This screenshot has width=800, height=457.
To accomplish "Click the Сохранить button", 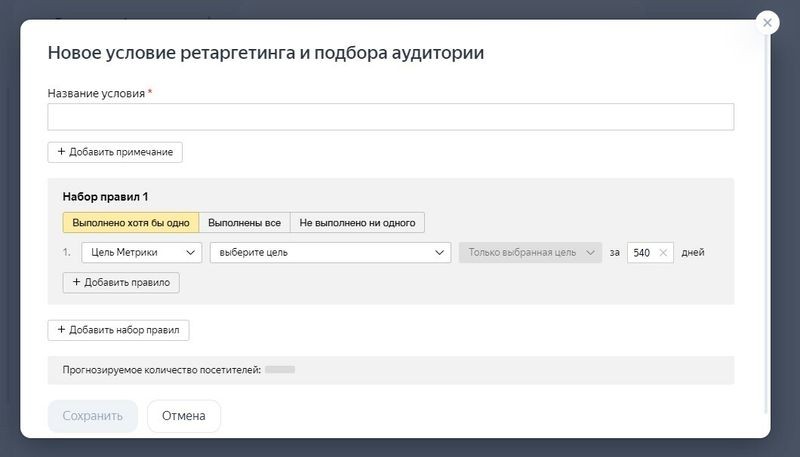I will coord(92,416).
